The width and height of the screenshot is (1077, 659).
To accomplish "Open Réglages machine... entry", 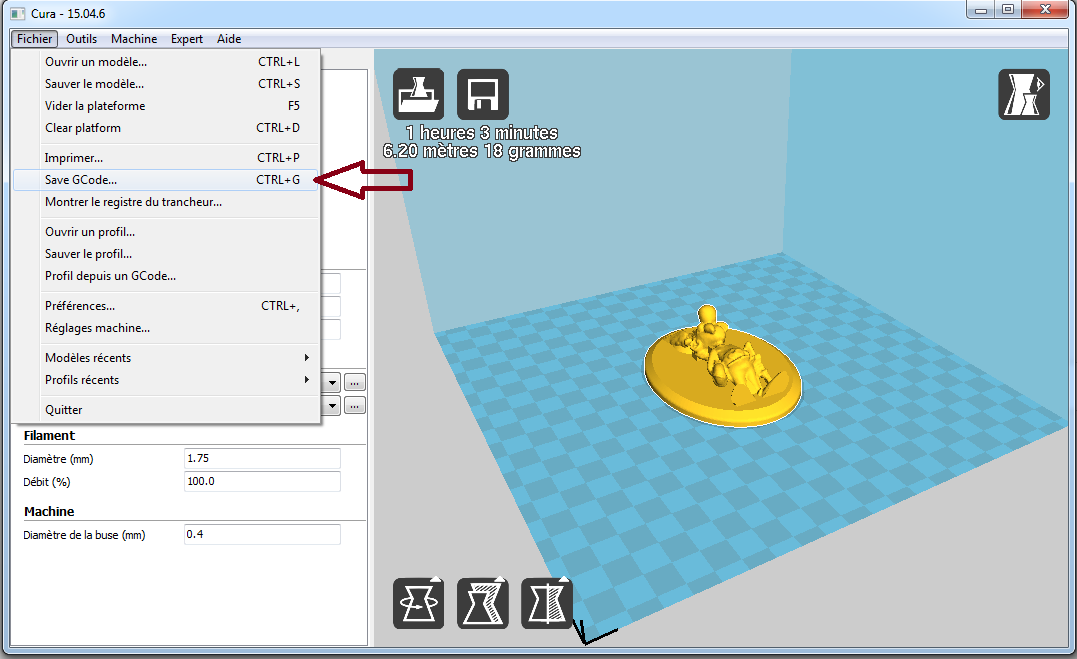I will 166,328.
